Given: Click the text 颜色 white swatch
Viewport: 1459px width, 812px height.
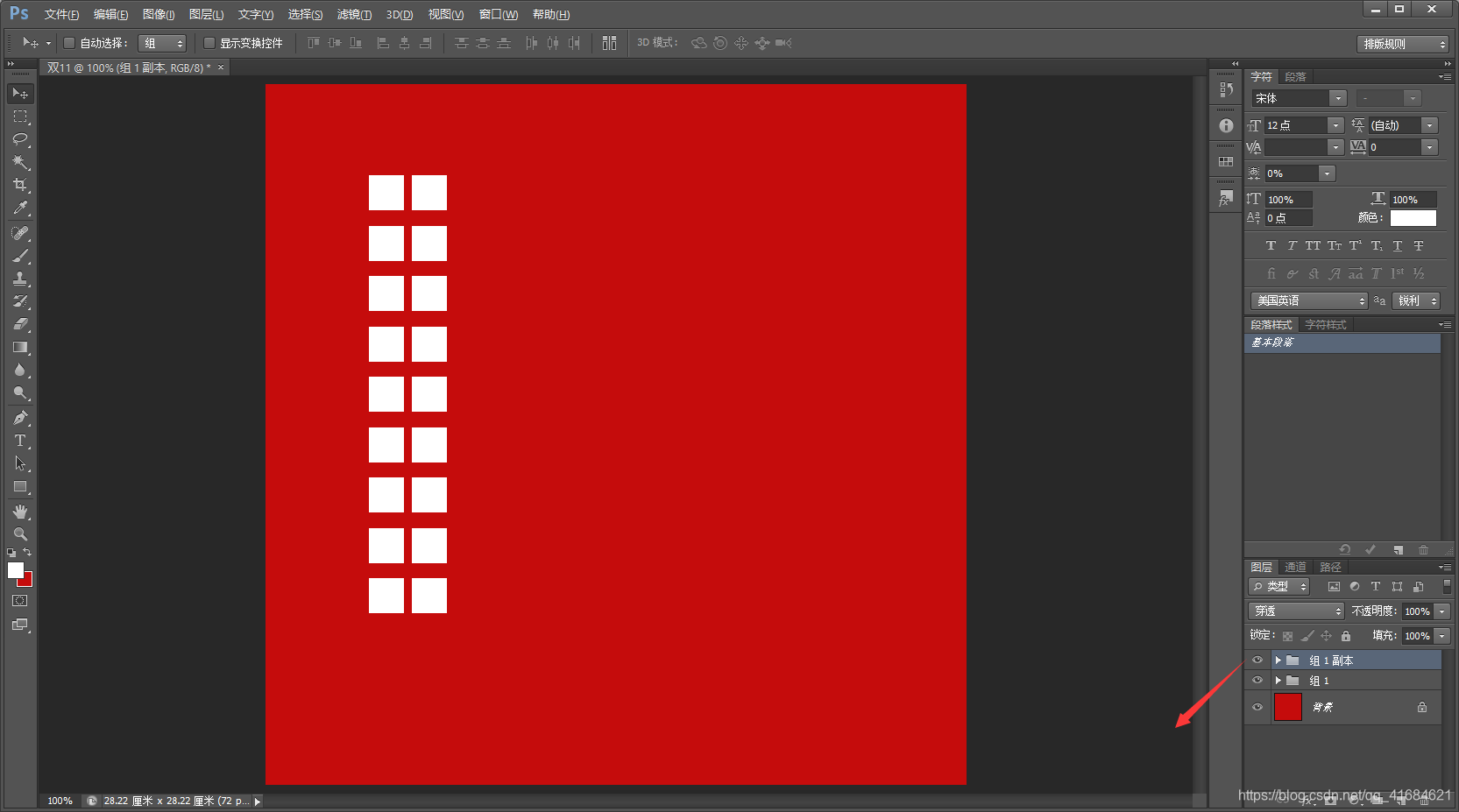Looking at the screenshot, I should [1413, 218].
